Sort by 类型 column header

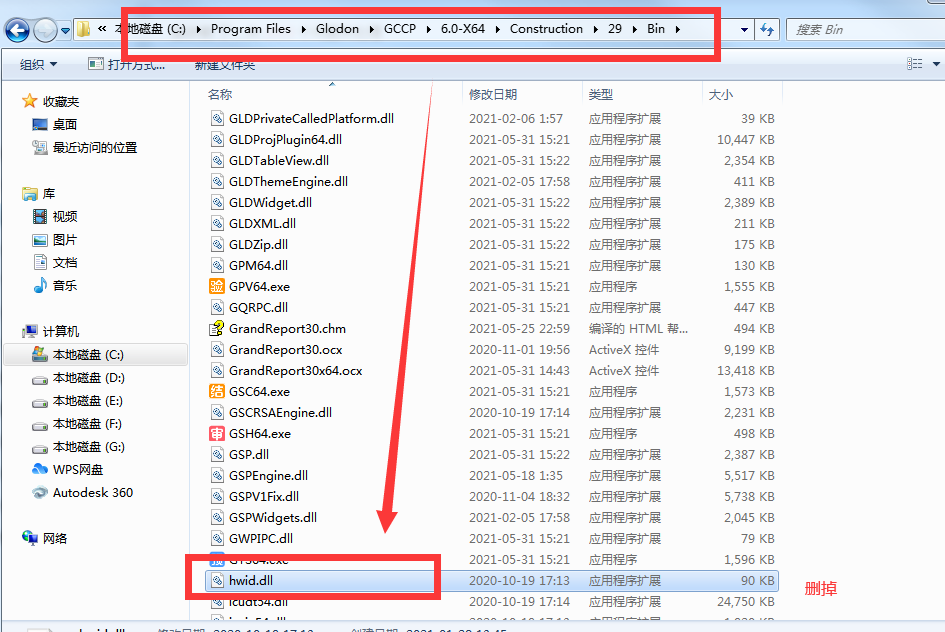point(601,95)
